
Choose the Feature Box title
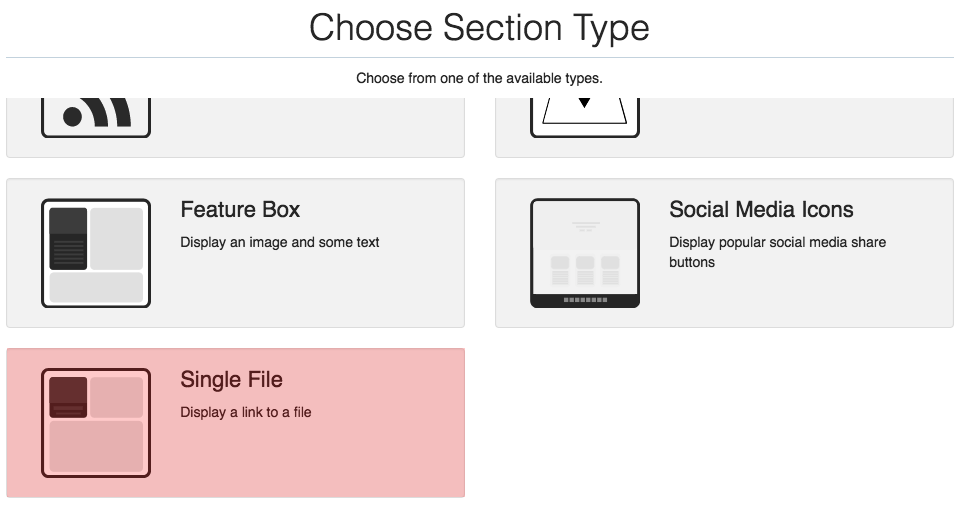point(240,210)
